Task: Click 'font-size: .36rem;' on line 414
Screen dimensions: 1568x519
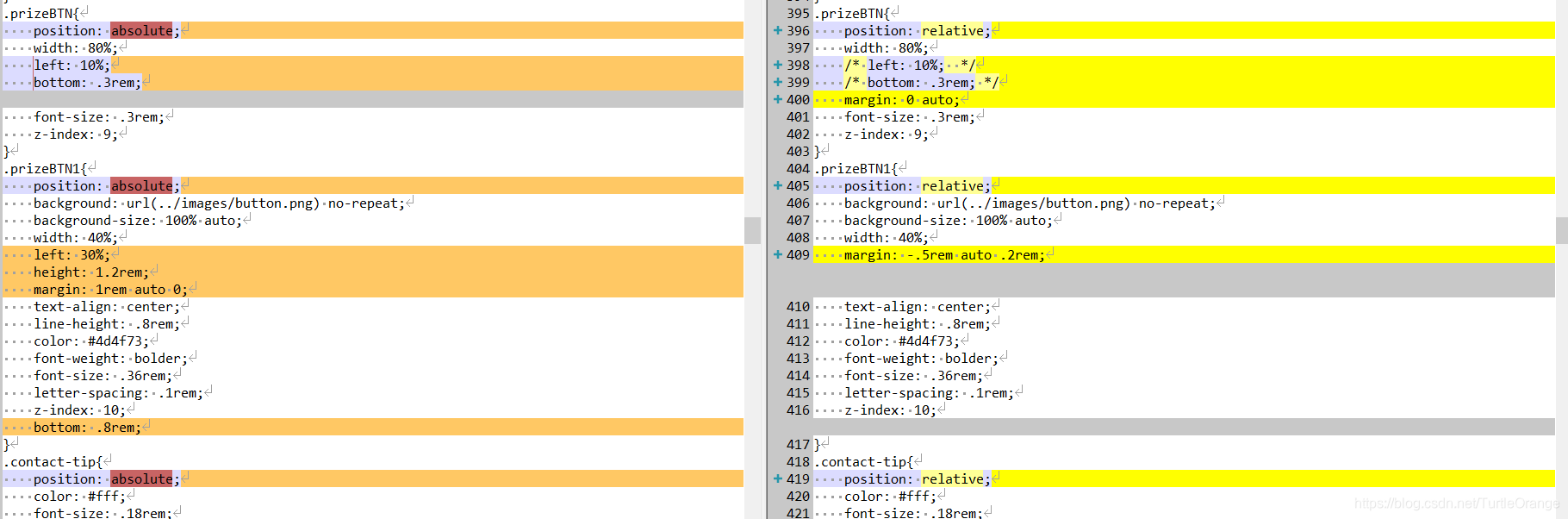Action: [x=913, y=375]
